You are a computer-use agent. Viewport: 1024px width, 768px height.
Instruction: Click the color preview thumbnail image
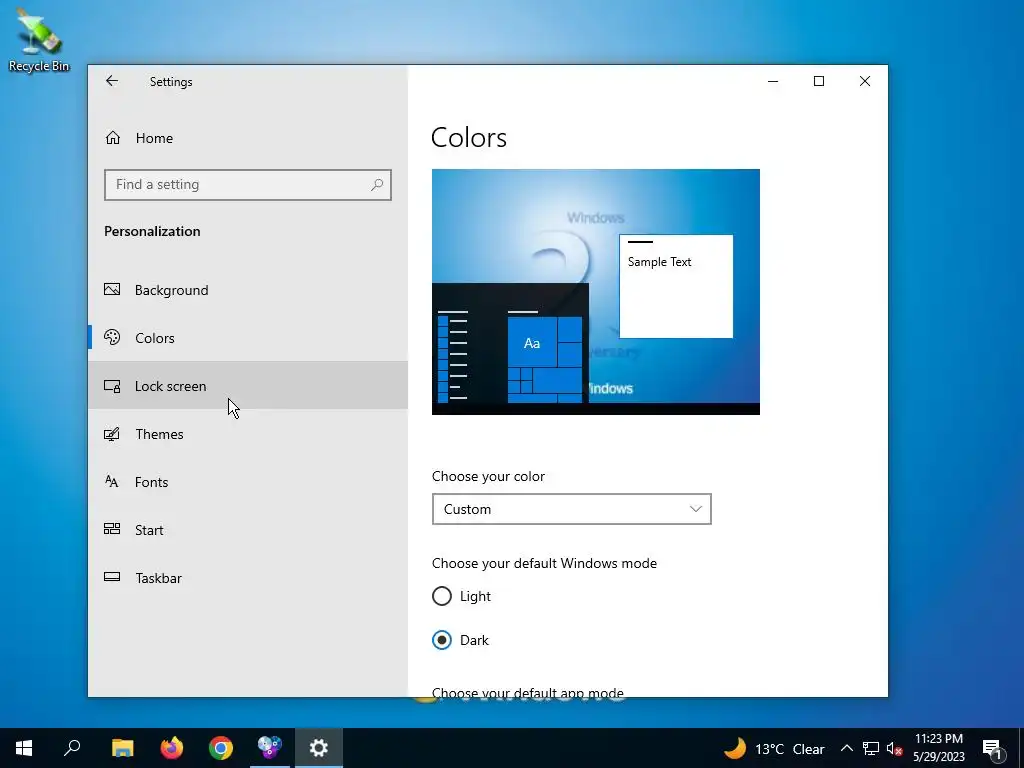click(x=596, y=292)
